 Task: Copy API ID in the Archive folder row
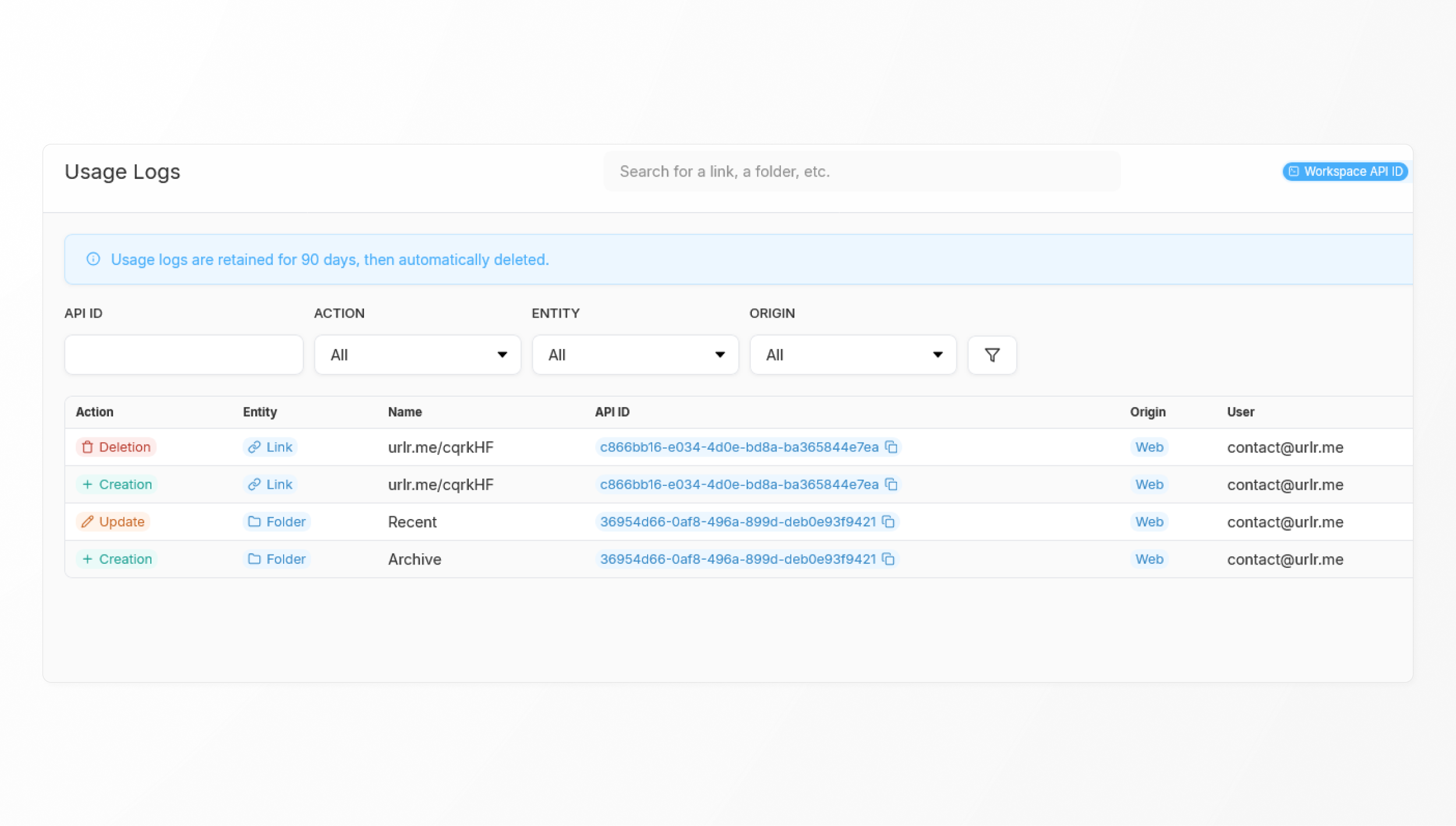[888, 559]
